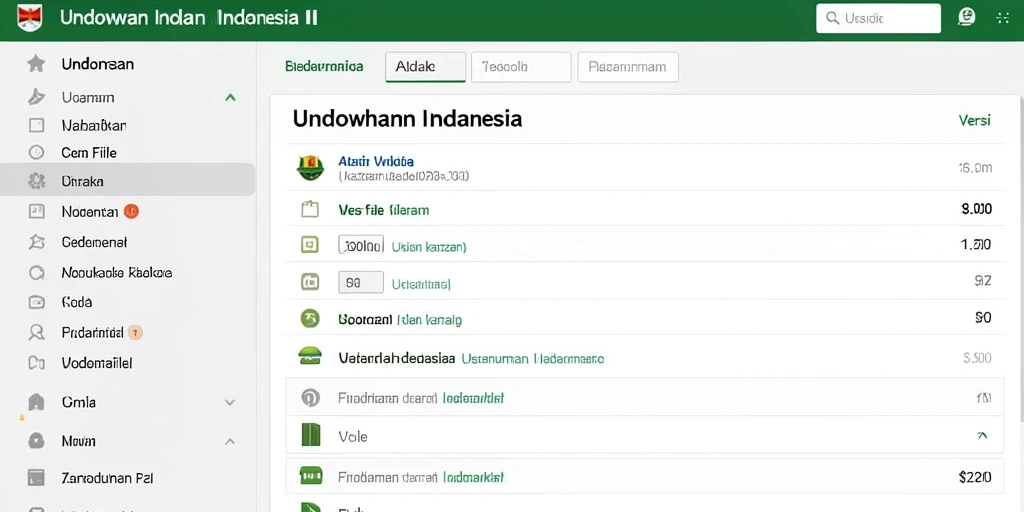Click the clipboard icon of Ves fiile row

pos(310,210)
